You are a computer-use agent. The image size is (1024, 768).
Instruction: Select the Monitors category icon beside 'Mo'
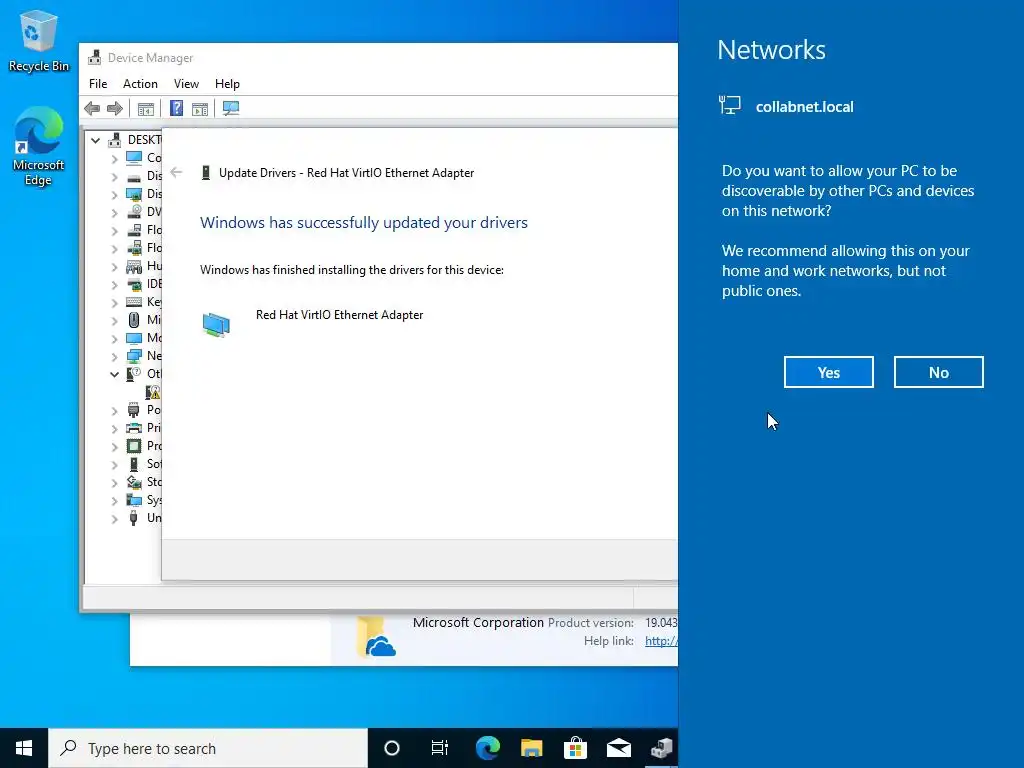134,338
